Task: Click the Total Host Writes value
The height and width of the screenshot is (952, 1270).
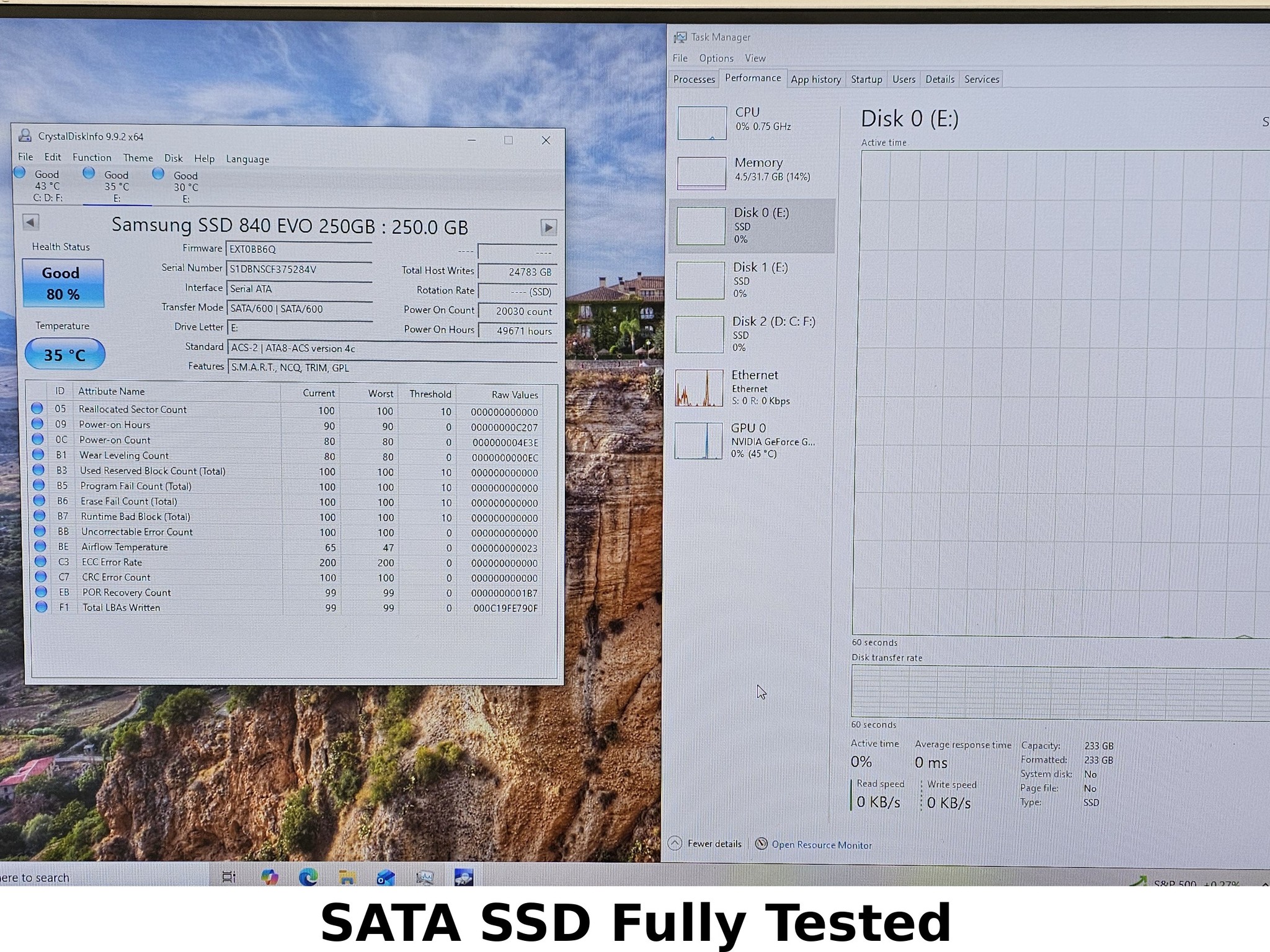Action: [517, 271]
